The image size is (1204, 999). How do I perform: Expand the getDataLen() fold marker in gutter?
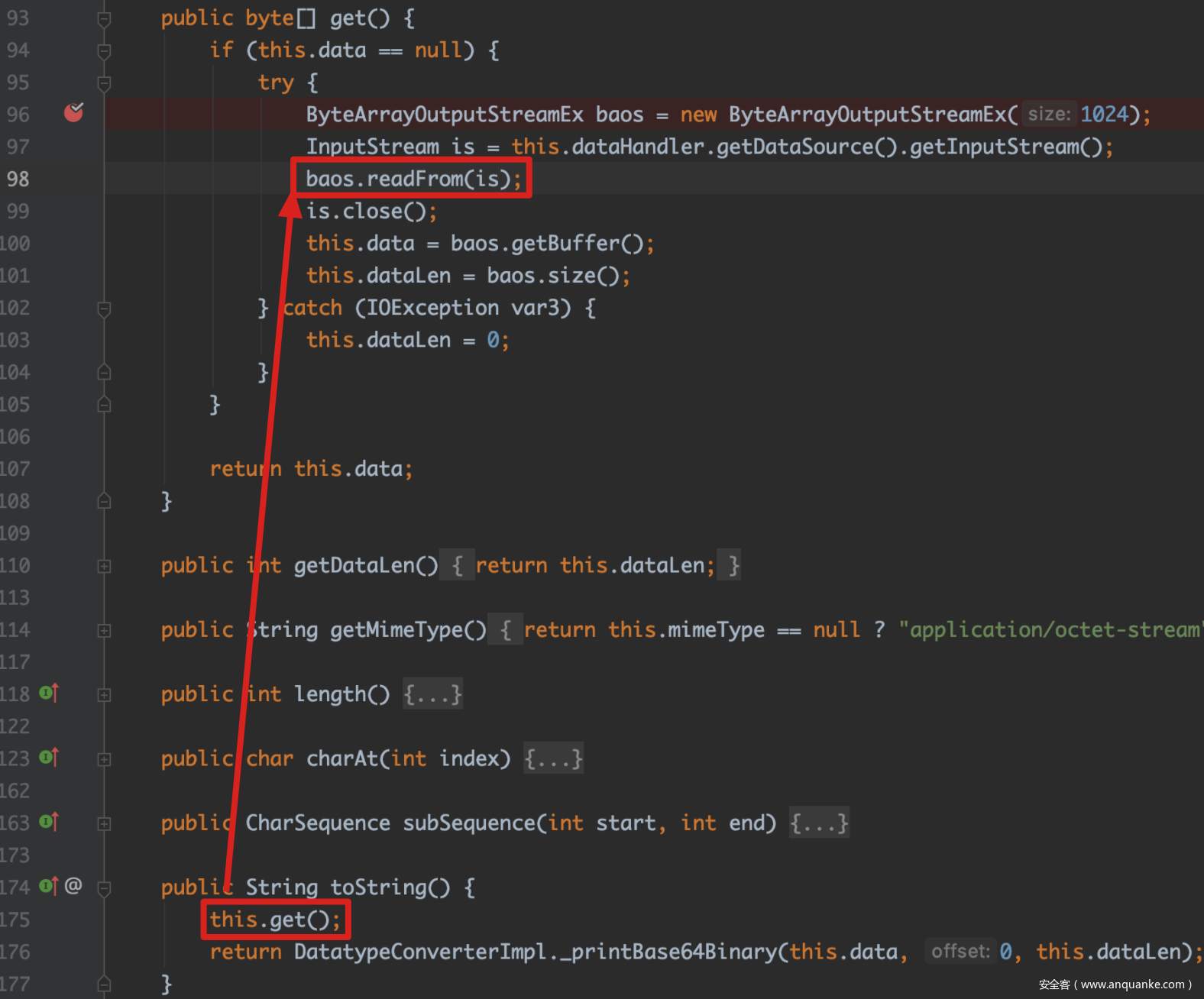click(x=105, y=566)
